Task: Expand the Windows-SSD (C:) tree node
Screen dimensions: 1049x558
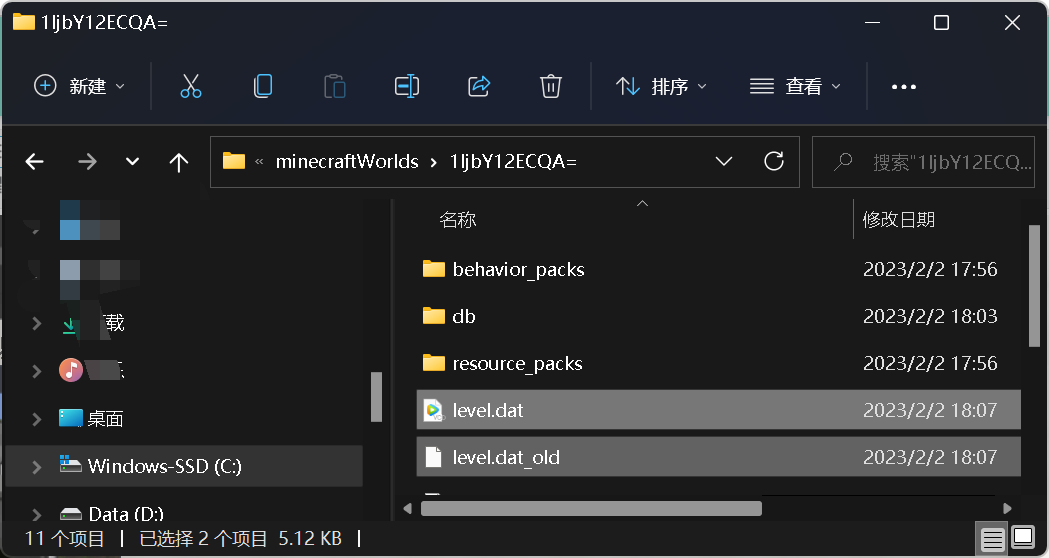Action: (x=37, y=466)
